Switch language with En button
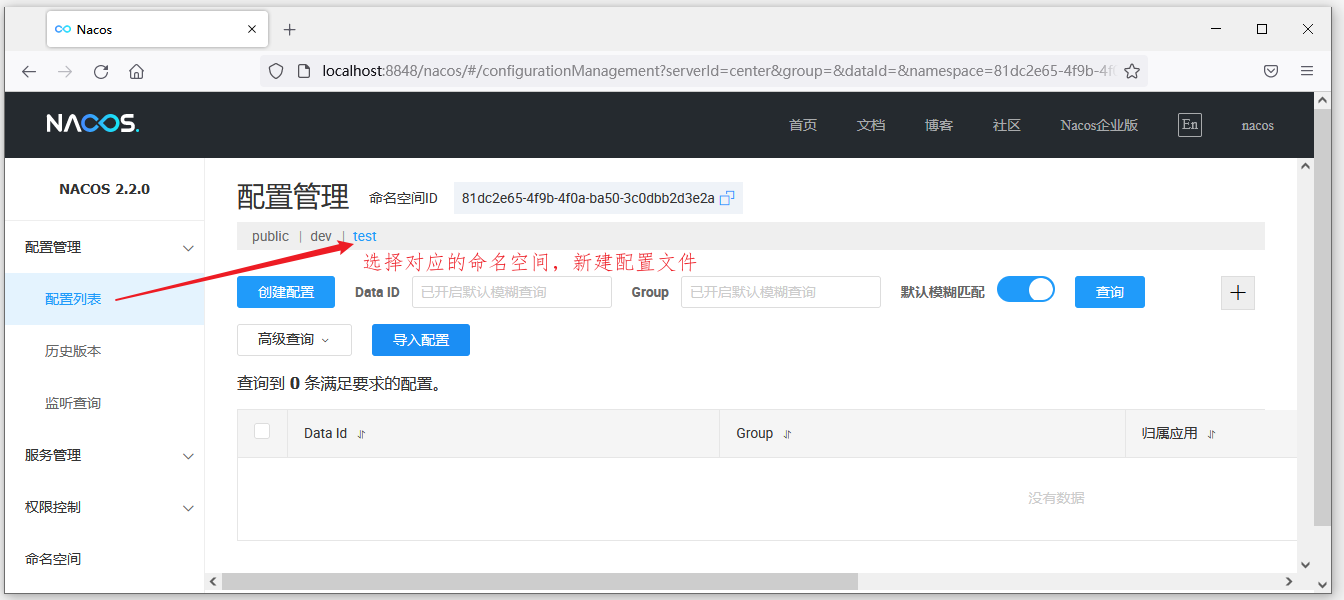This screenshot has height=600, width=1344. click(1189, 124)
